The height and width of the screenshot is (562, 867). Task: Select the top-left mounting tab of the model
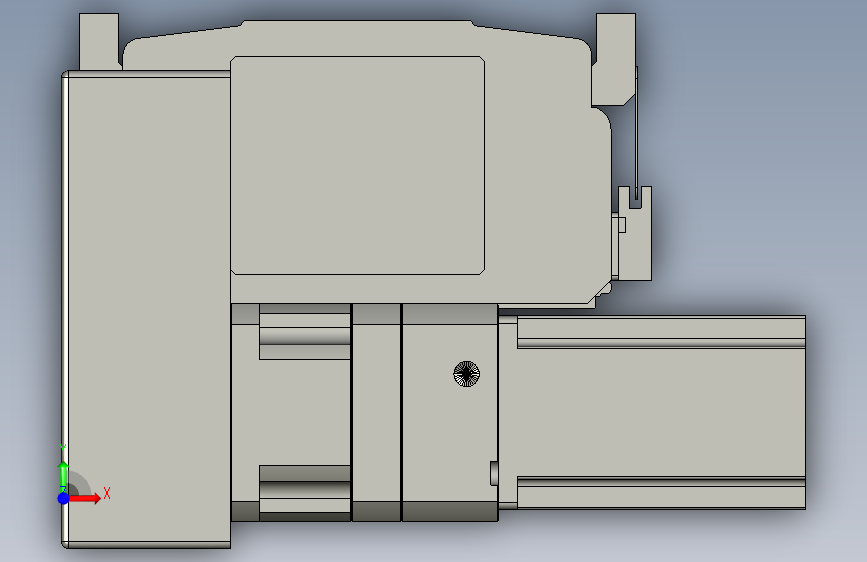(x=99, y=41)
